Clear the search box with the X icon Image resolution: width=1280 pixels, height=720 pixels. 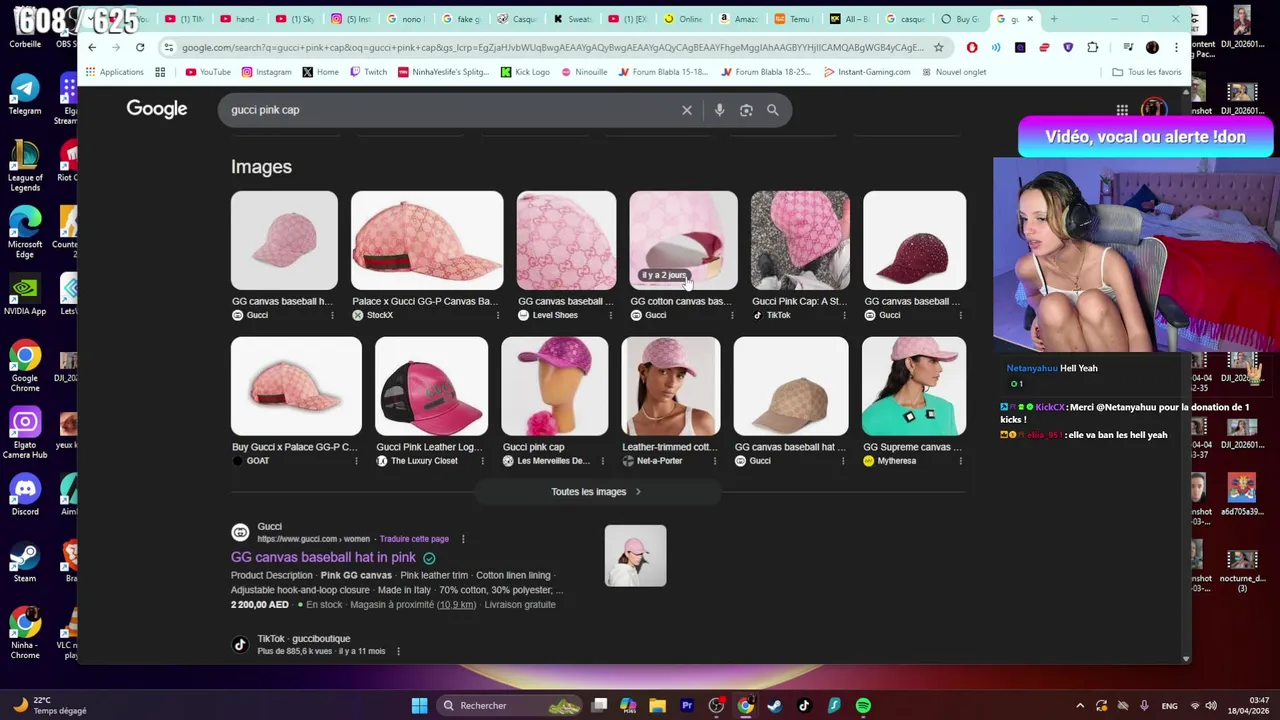687,110
